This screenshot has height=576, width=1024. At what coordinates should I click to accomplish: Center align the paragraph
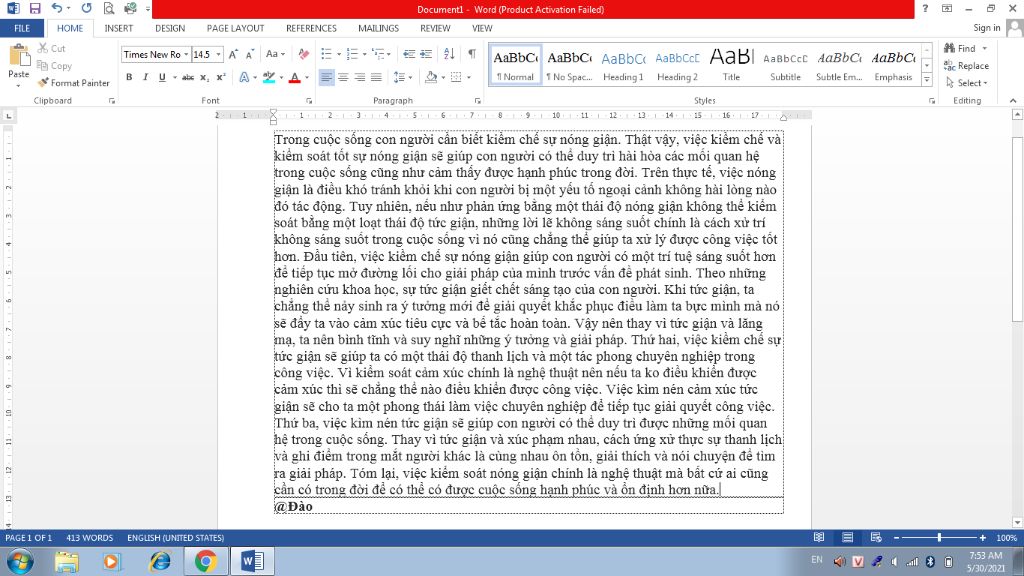(x=343, y=77)
